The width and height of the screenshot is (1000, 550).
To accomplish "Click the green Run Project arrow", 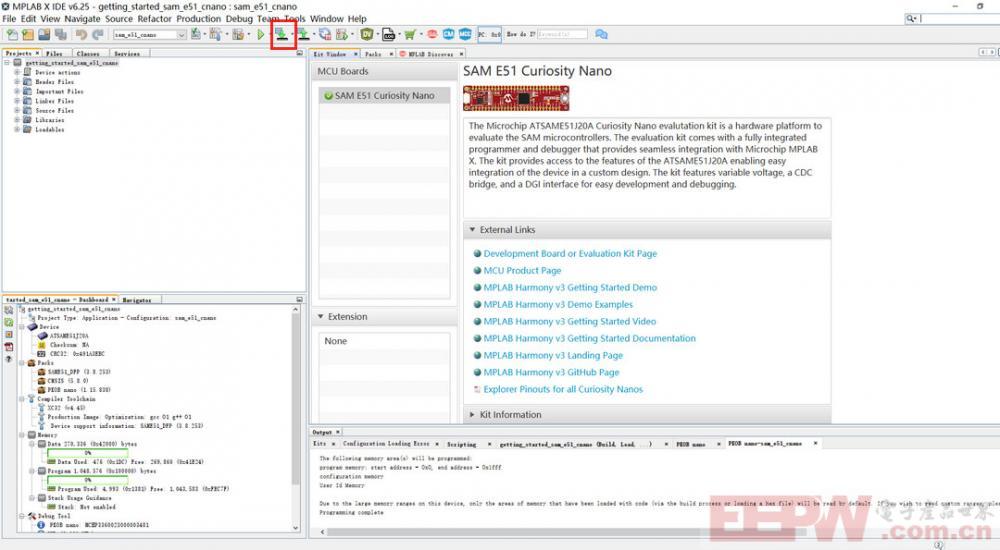I will click(261, 34).
